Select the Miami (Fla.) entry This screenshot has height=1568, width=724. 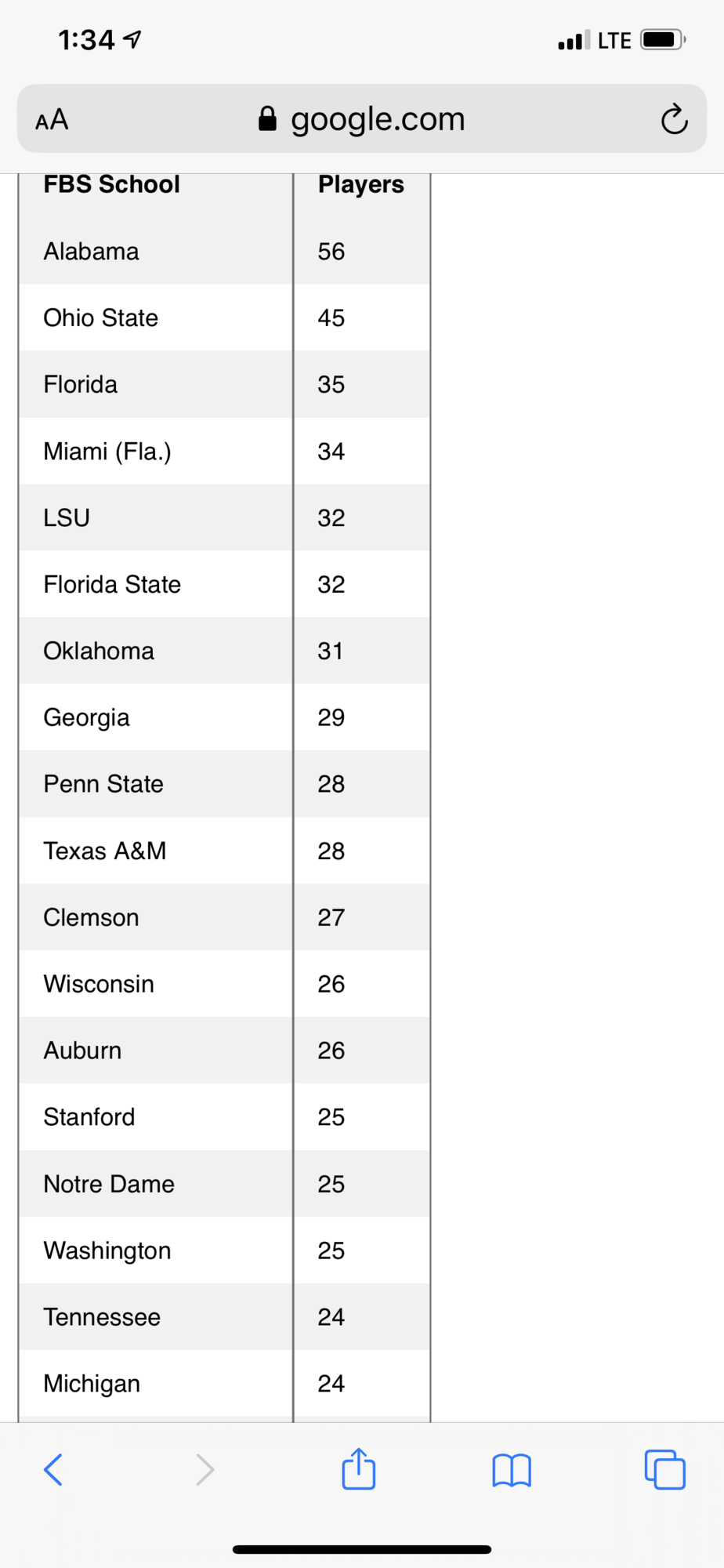[107, 452]
